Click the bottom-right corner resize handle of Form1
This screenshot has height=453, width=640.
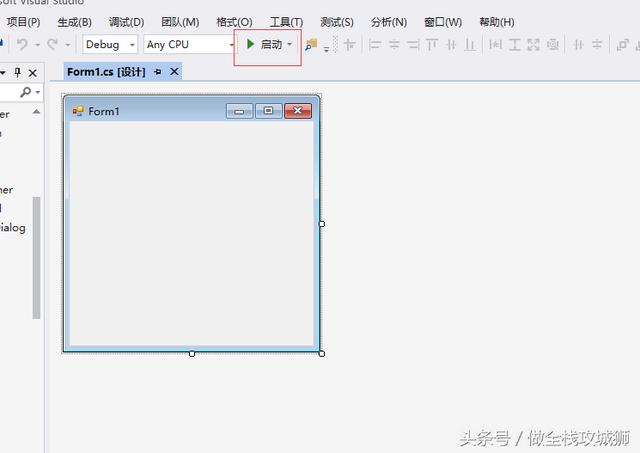point(322,354)
